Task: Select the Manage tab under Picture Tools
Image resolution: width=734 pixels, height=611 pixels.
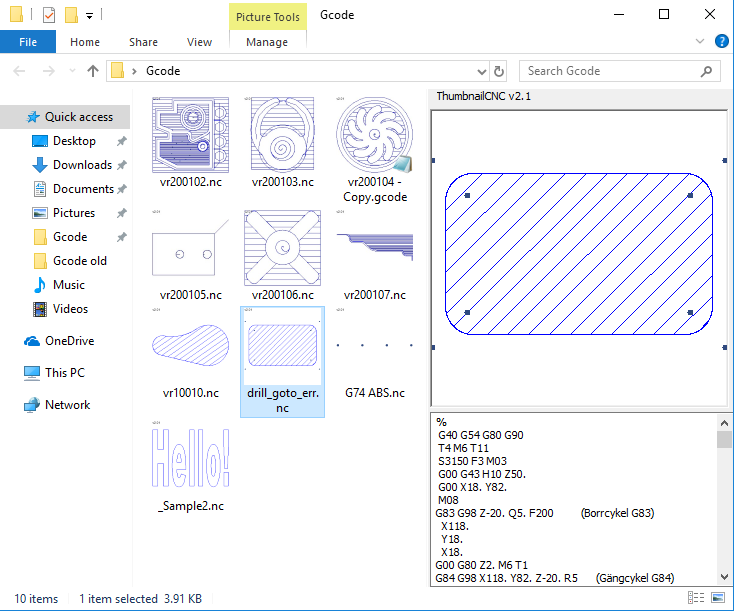Action: (x=267, y=42)
